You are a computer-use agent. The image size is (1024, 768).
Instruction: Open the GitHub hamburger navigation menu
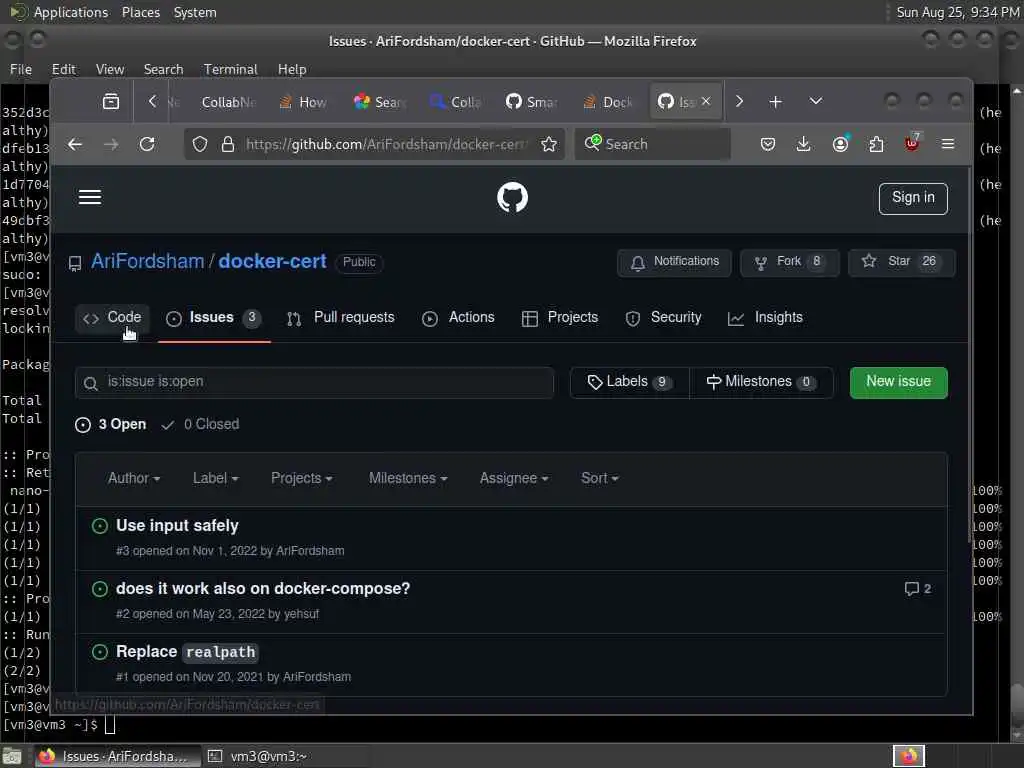89,197
